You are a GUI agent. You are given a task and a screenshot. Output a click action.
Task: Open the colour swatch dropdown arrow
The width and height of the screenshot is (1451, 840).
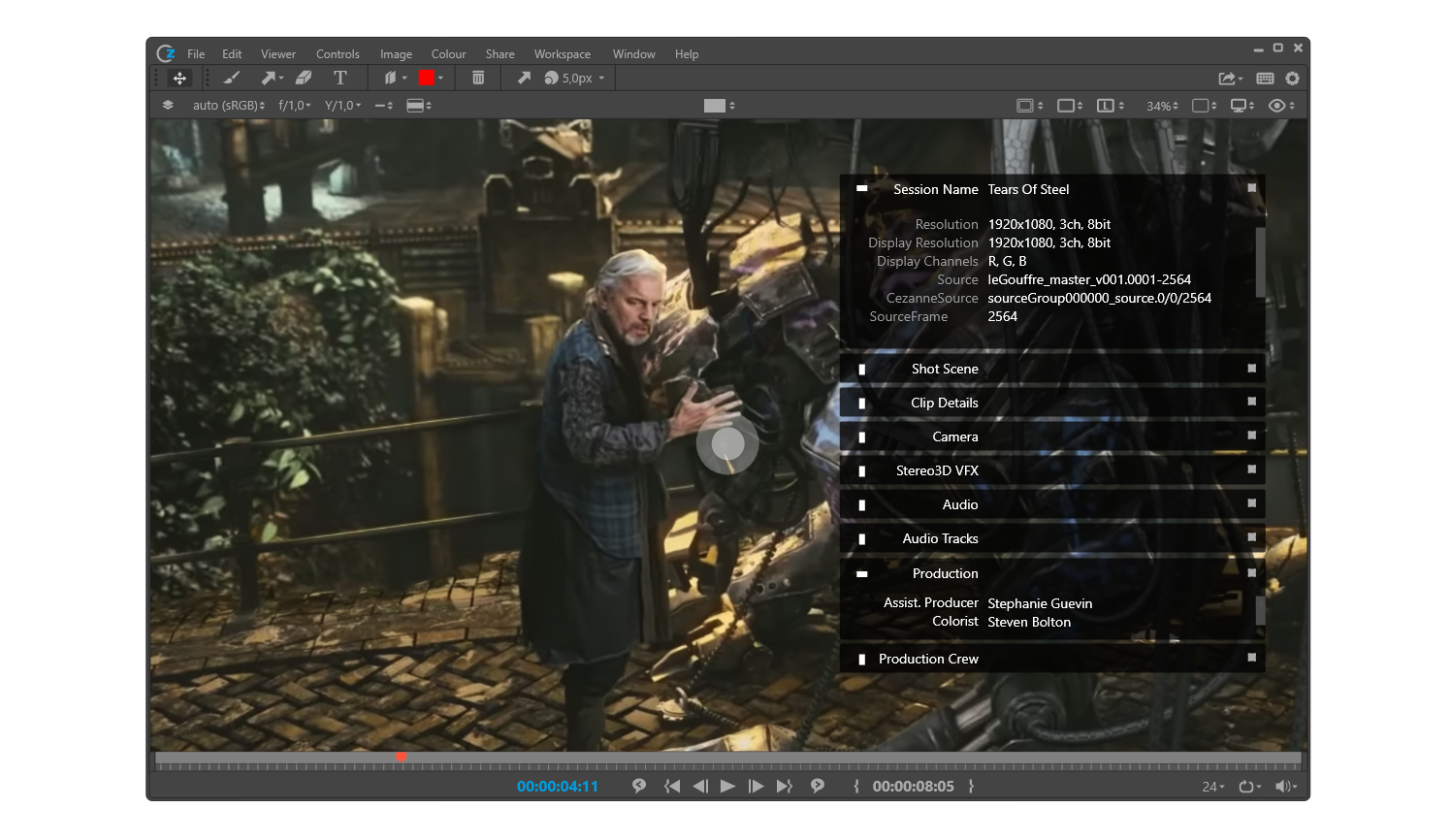coord(441,78)
